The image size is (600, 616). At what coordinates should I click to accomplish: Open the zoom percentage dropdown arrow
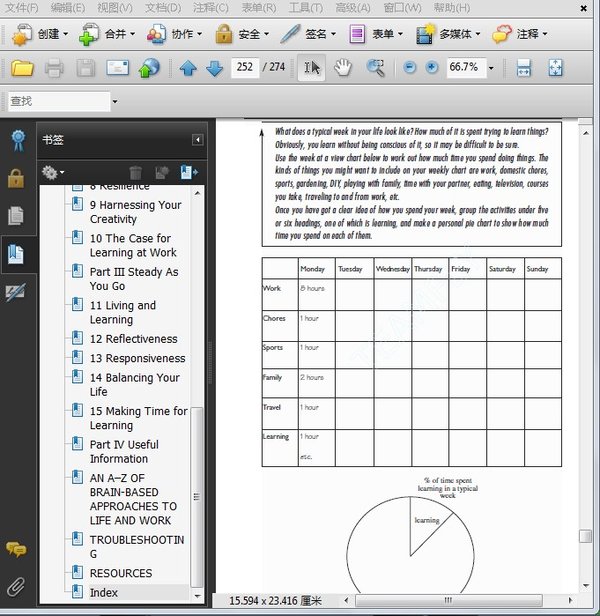click(491, 68)
